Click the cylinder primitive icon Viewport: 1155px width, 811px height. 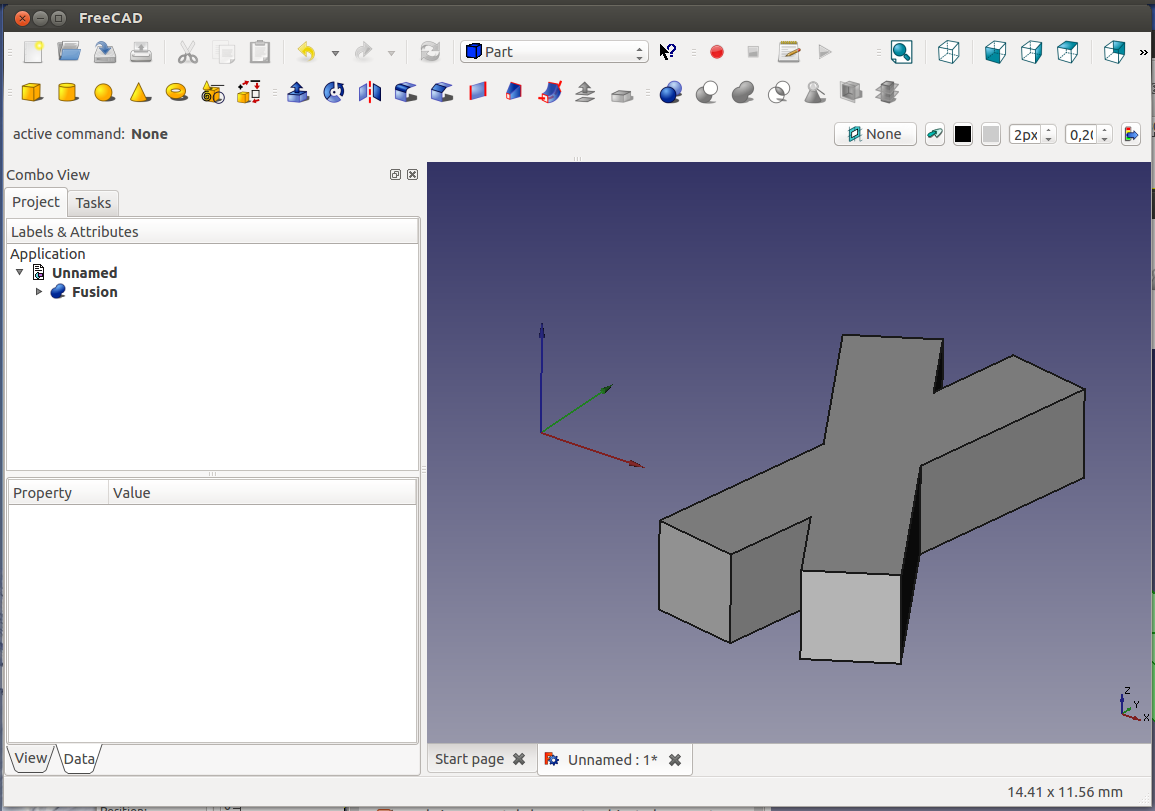tap(67, 93)
